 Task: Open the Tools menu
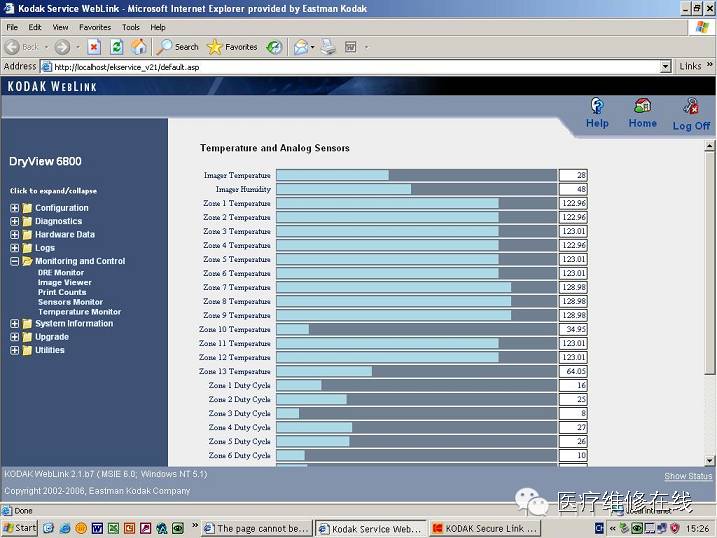click(x=131, y=27)
